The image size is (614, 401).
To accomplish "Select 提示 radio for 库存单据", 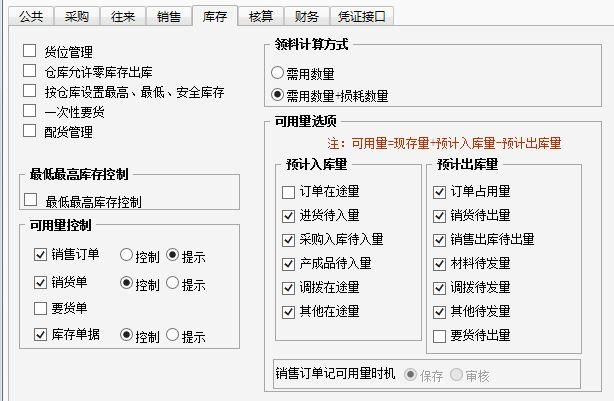I will click(x=172, y=335).
